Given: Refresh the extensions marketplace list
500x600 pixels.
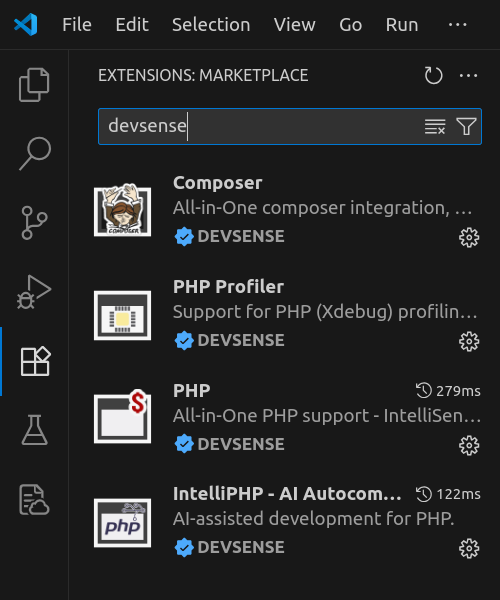Looking at the screenshot, I should point(433,75).
